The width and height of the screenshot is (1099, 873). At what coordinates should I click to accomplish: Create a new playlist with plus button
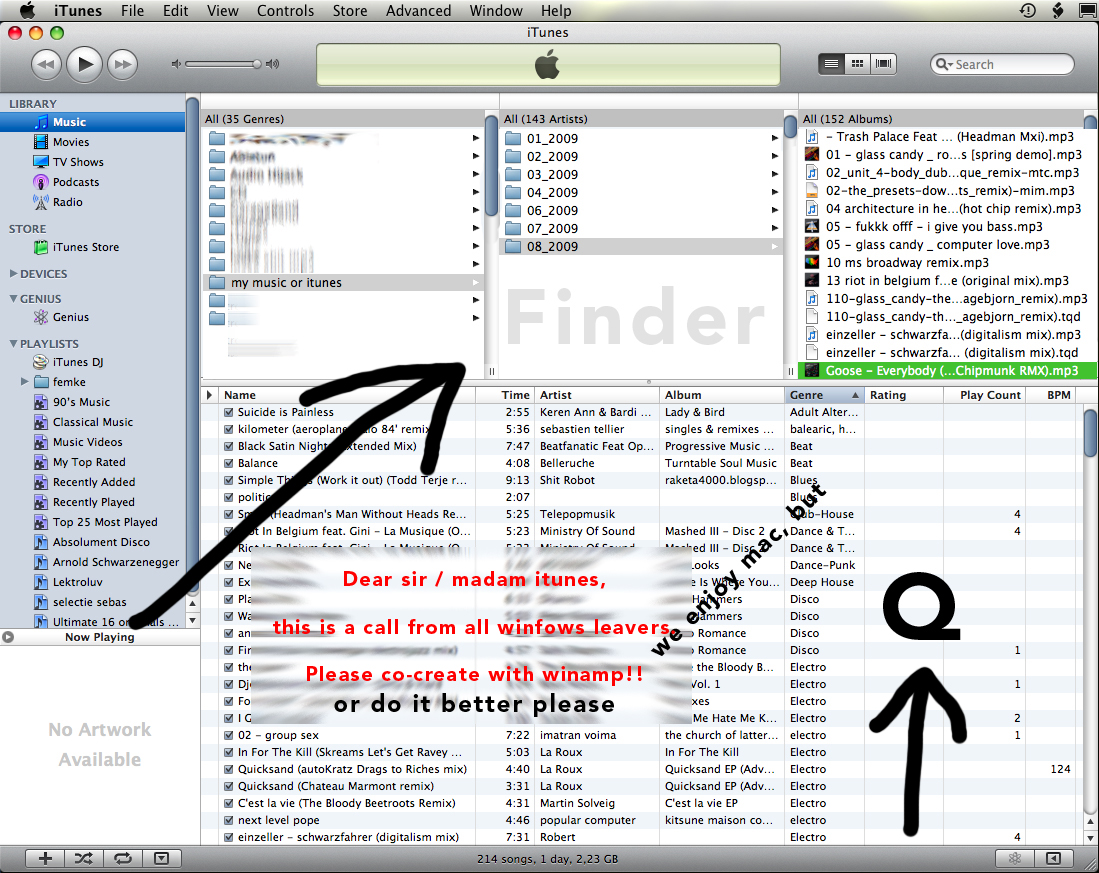click(x=45, y=858)
